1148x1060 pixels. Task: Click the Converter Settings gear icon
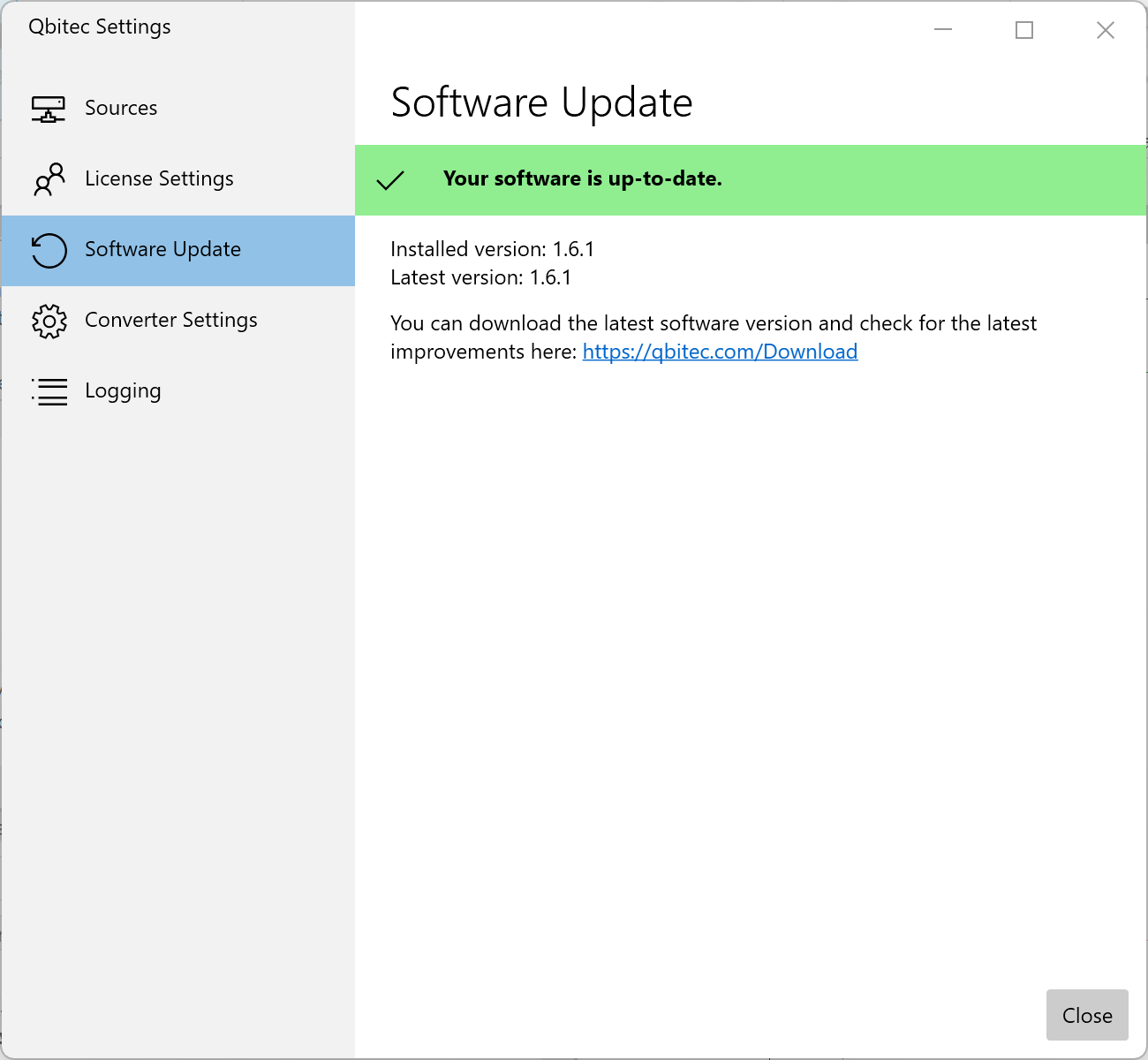click(x=49, y=321)
